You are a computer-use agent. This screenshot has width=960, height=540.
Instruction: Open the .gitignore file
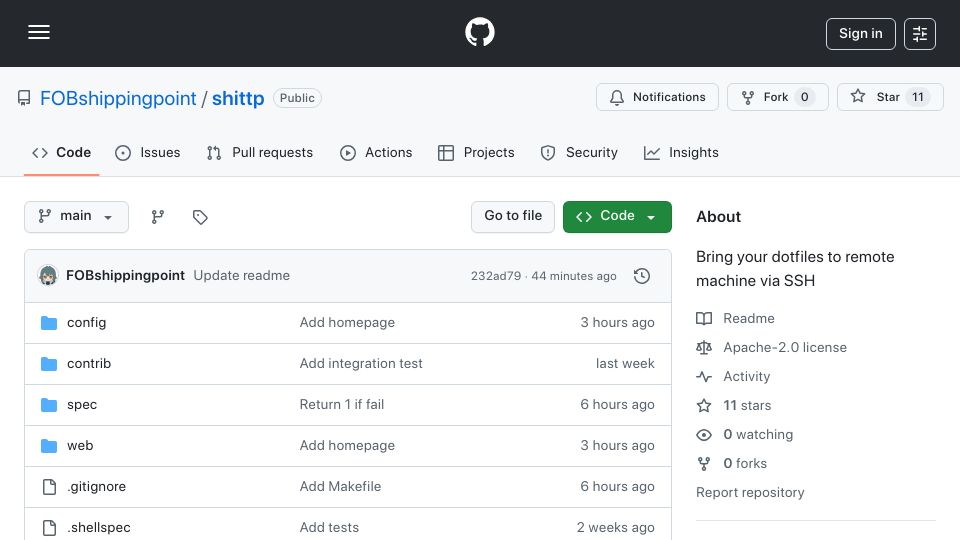pyautogui.click(x=97, y=487)
